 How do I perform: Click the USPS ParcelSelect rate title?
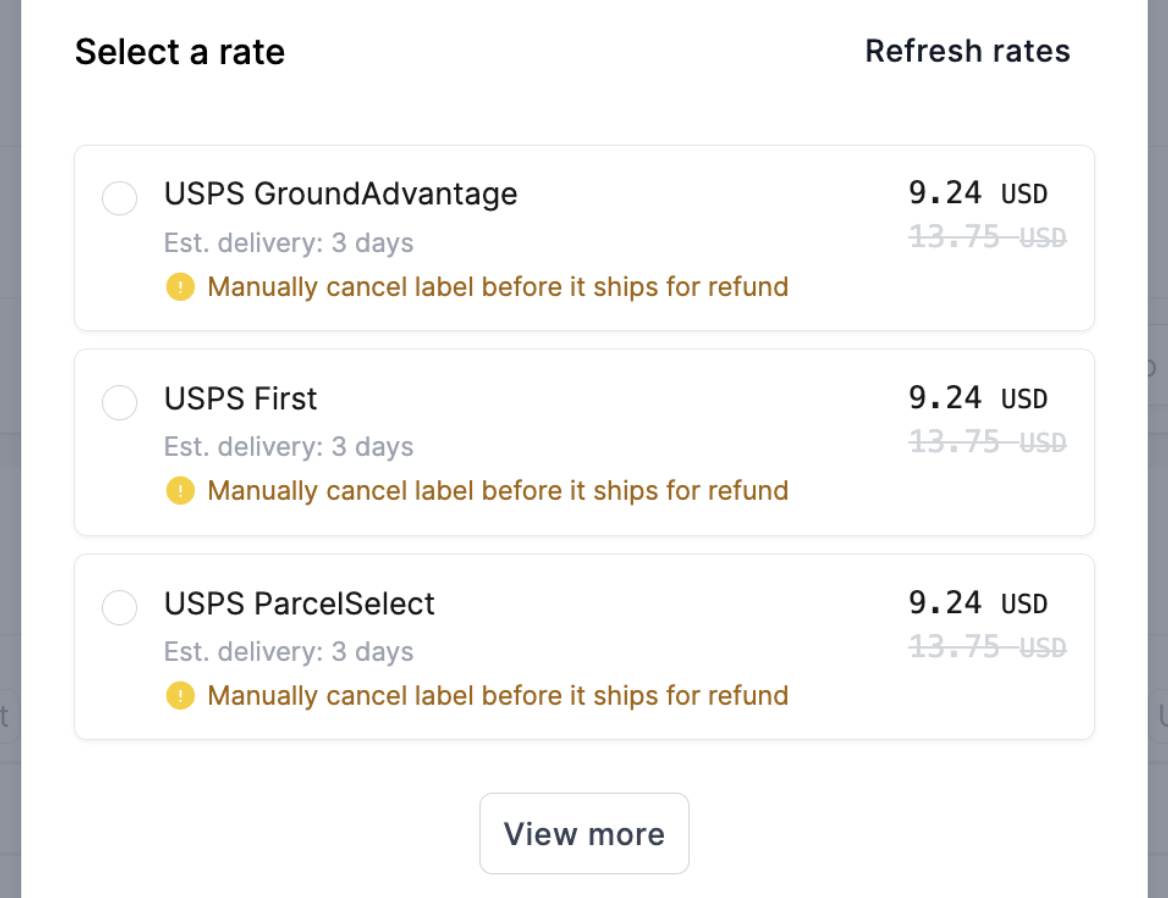299,603
